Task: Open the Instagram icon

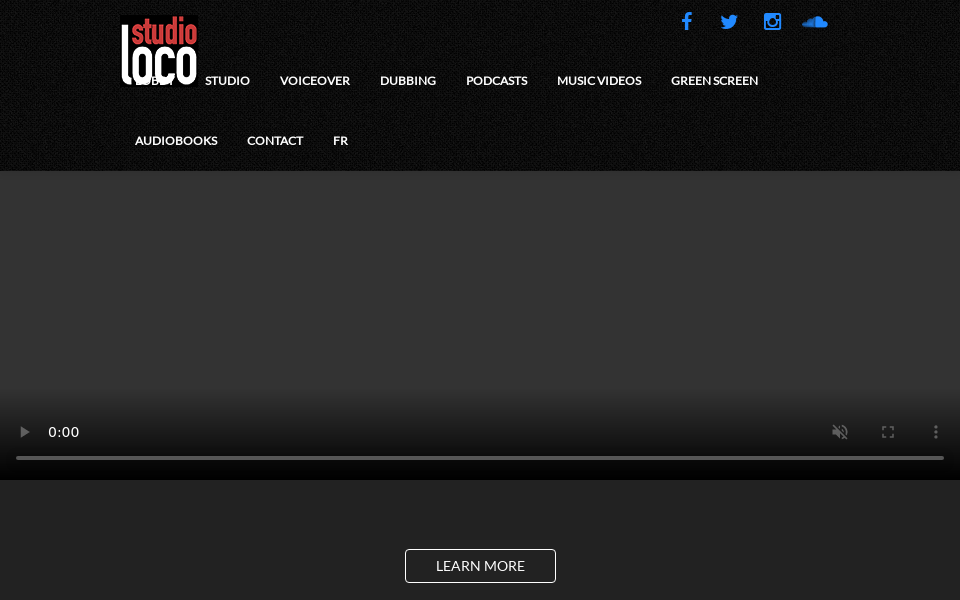Action: click(x=772, y=21)
